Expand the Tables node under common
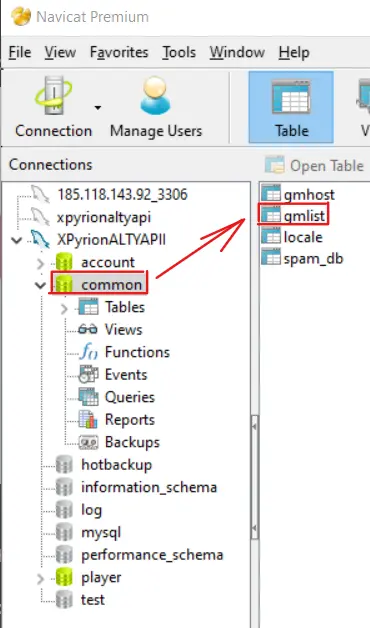 pyautogui.click(x=64, y=308)
